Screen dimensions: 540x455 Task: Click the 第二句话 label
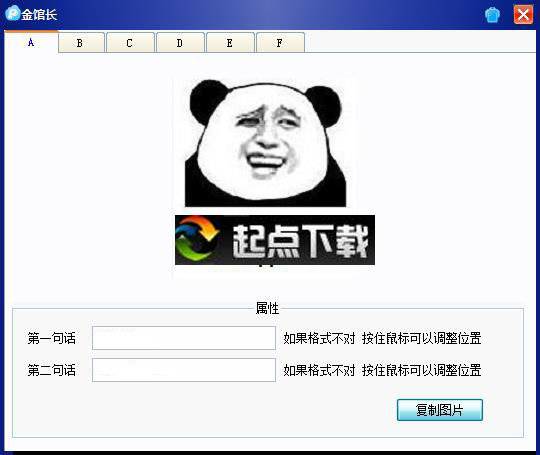point(52,370)
